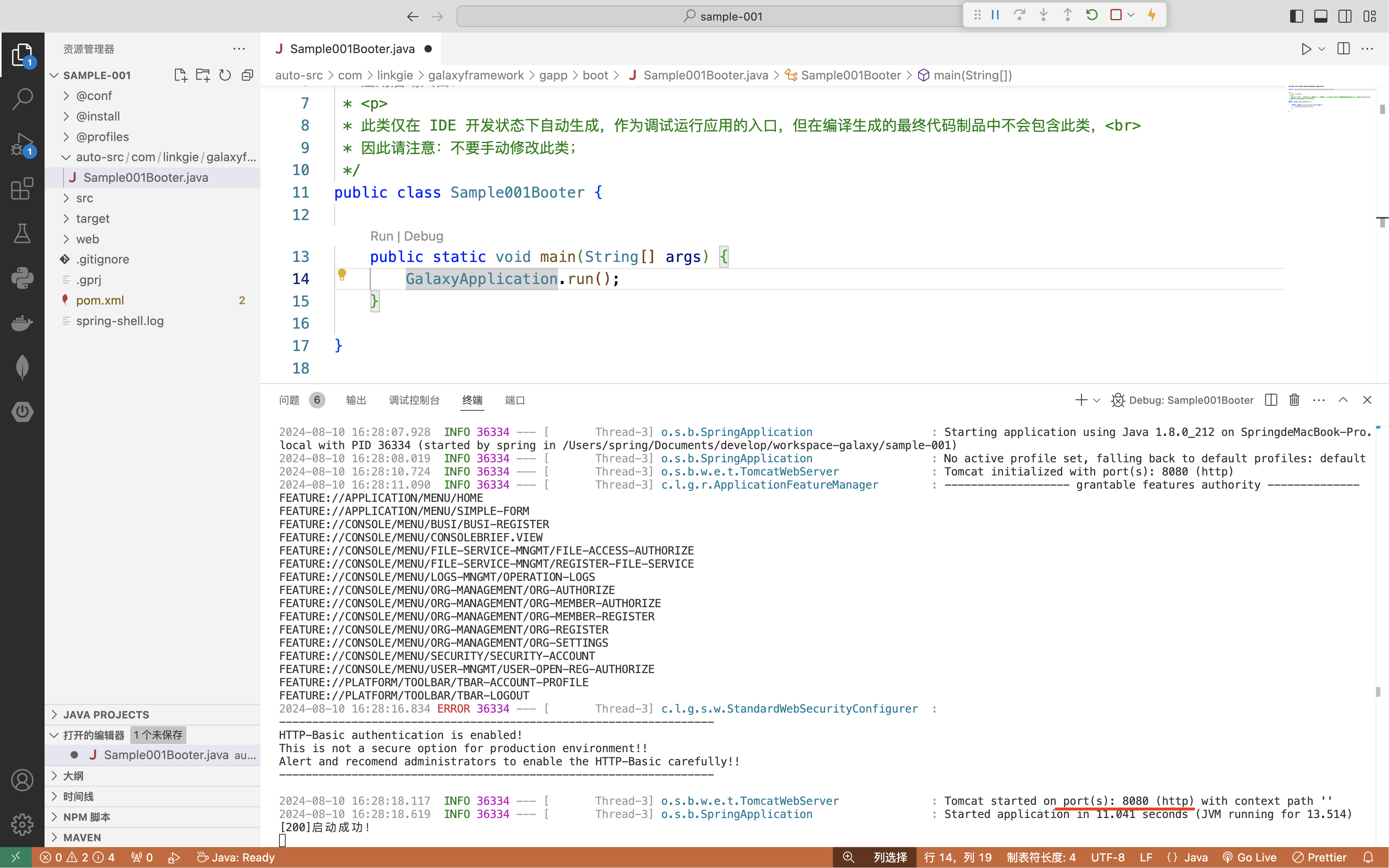Screen dimensions: 1389x868
Task: Refresh the explorer tree
Action: (225, 75)
